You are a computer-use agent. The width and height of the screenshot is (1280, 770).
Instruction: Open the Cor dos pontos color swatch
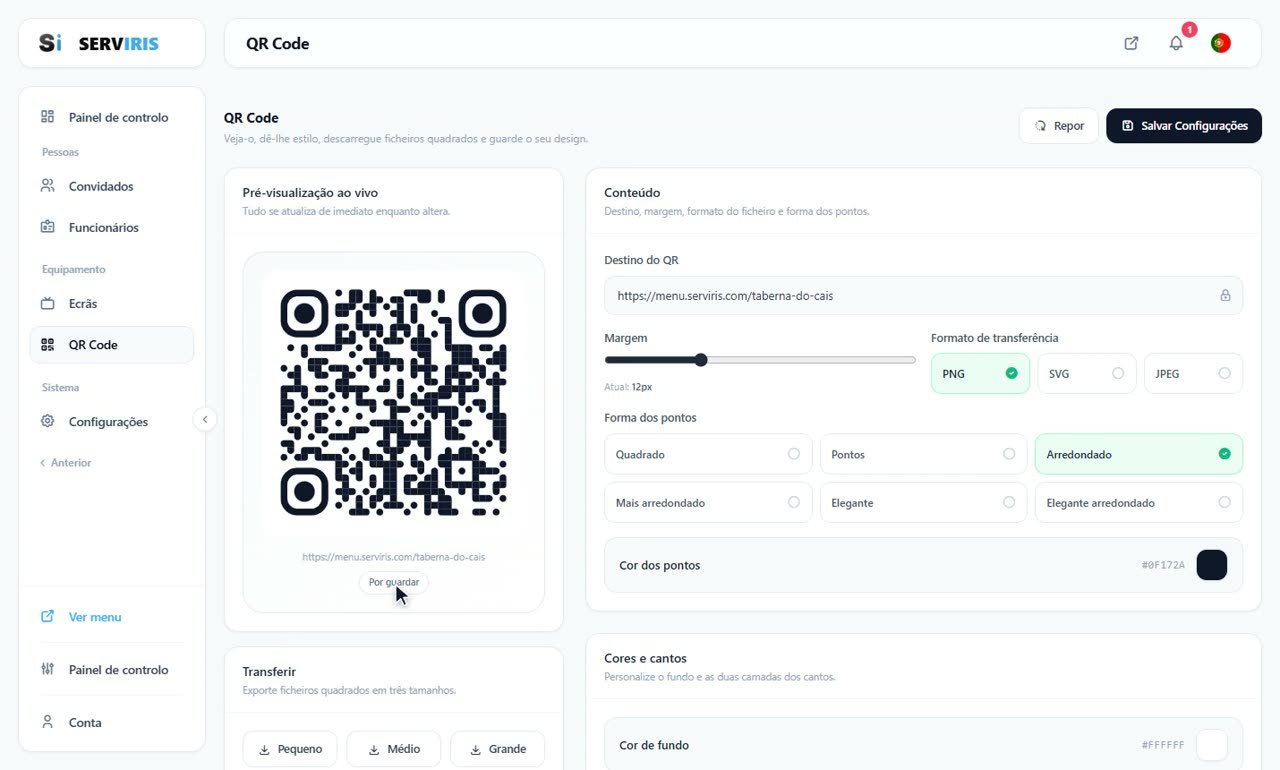[1212, 565]
